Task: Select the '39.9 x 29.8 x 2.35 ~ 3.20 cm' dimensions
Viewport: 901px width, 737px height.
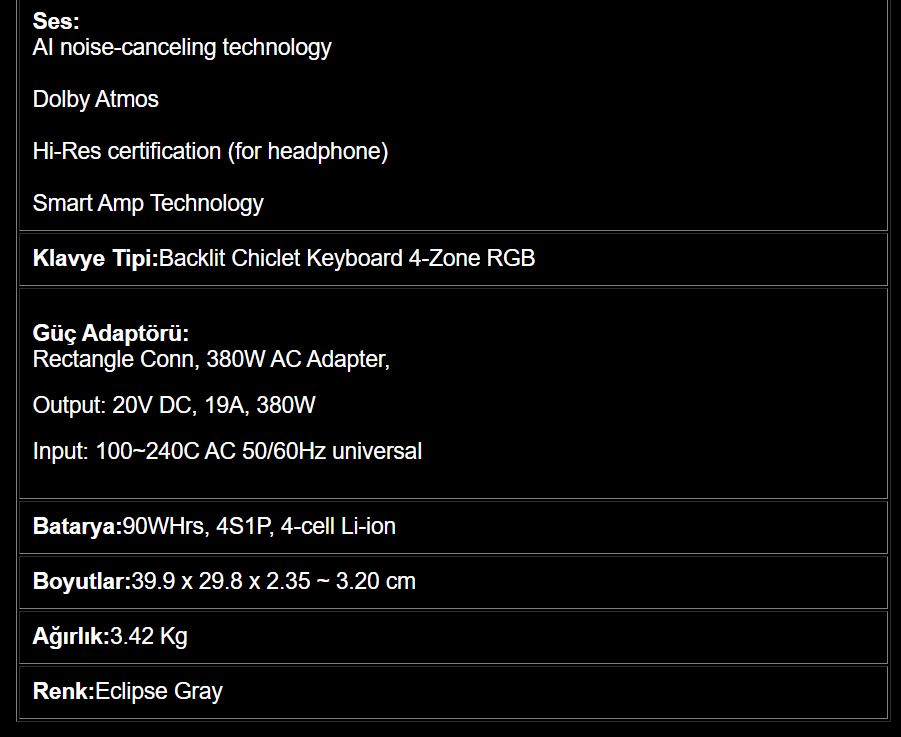Action: [x=273, y=581]
